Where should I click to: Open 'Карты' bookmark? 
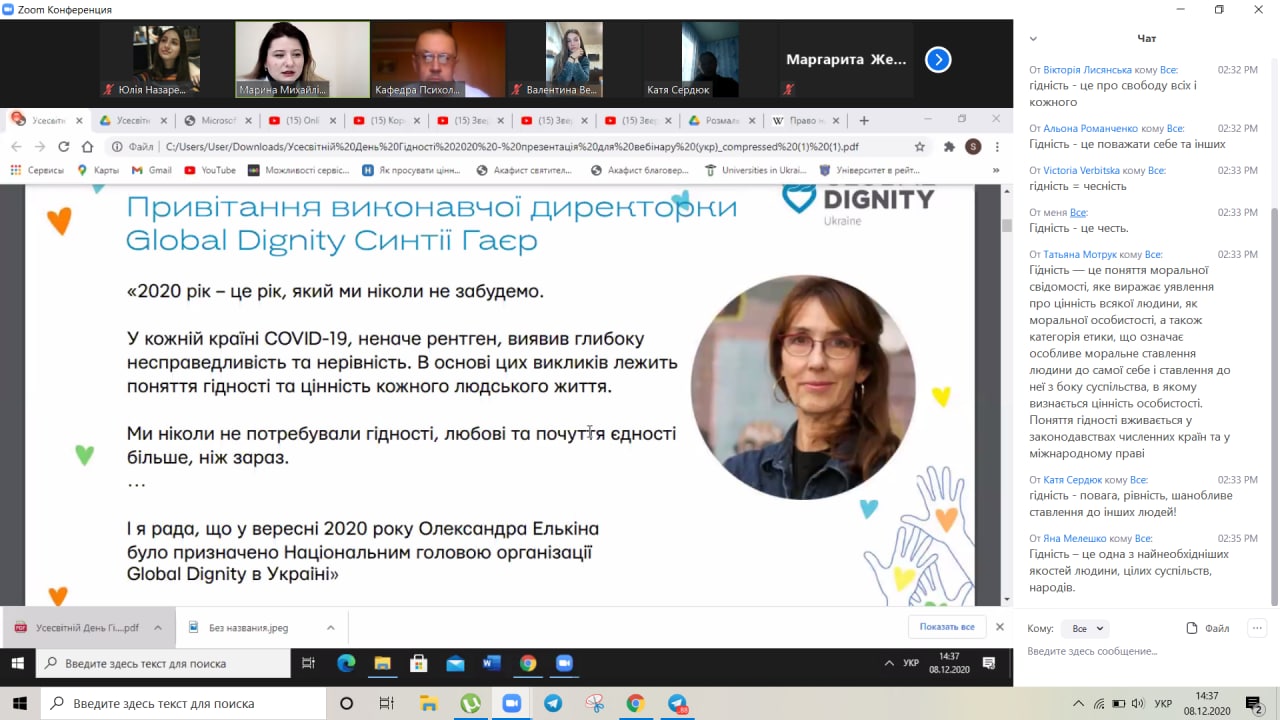pyautogui.click(x=98, y=170)
